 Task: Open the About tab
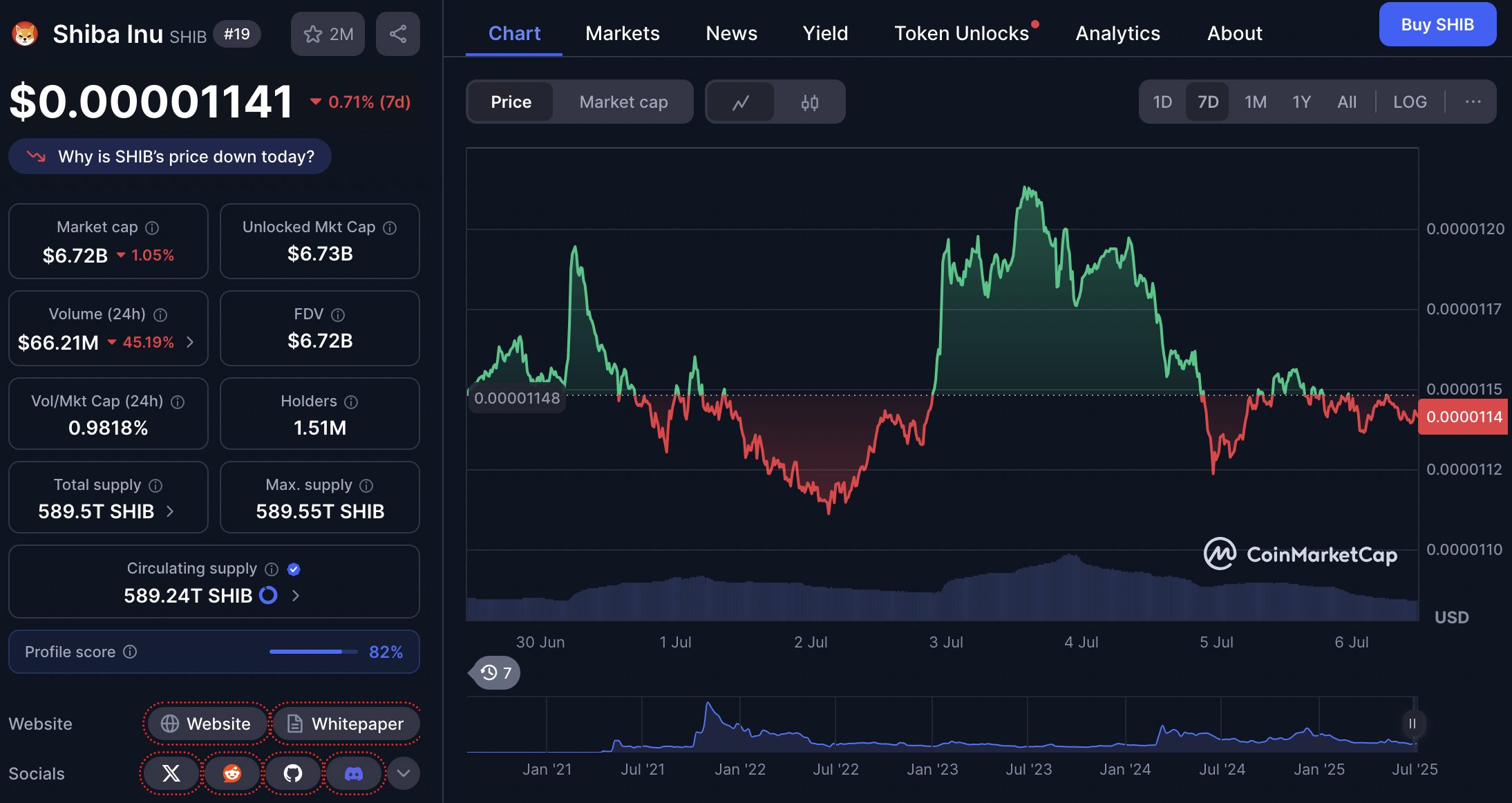tap(1234, 33)
